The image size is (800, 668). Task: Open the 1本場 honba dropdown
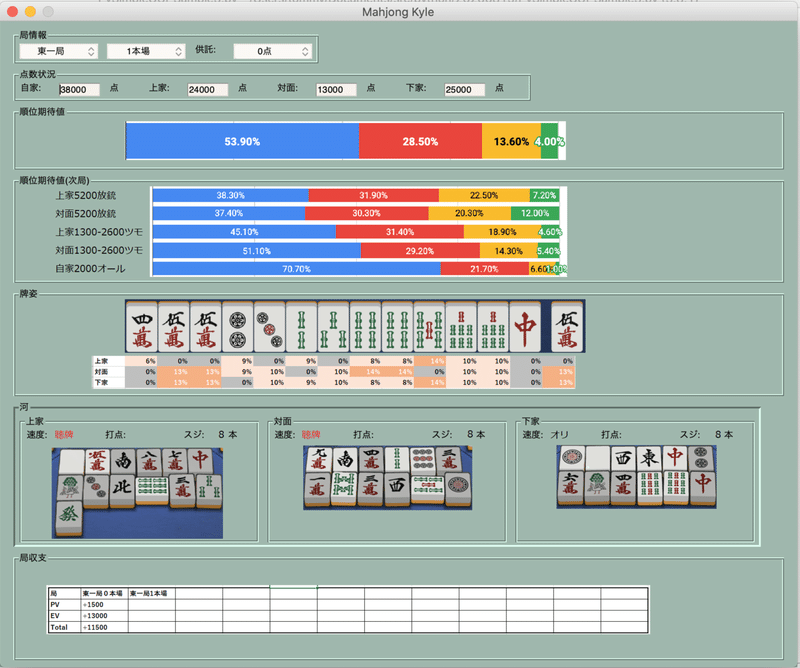[x=146, y=51]
